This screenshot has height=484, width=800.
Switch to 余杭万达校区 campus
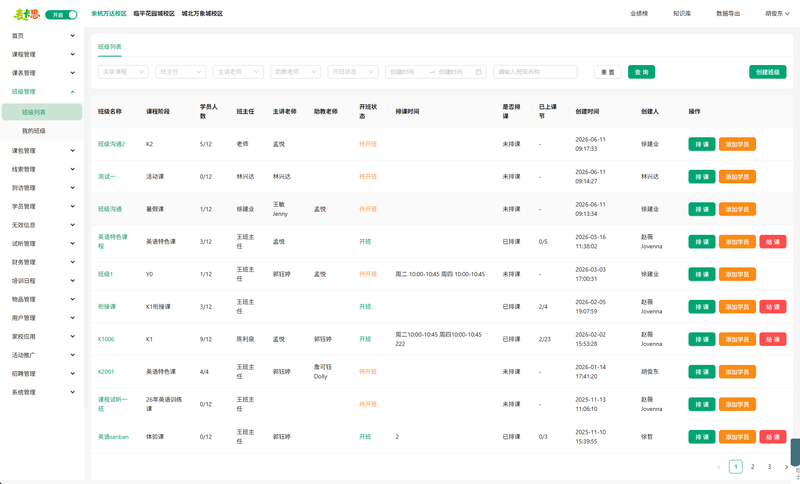click(109, 14)
